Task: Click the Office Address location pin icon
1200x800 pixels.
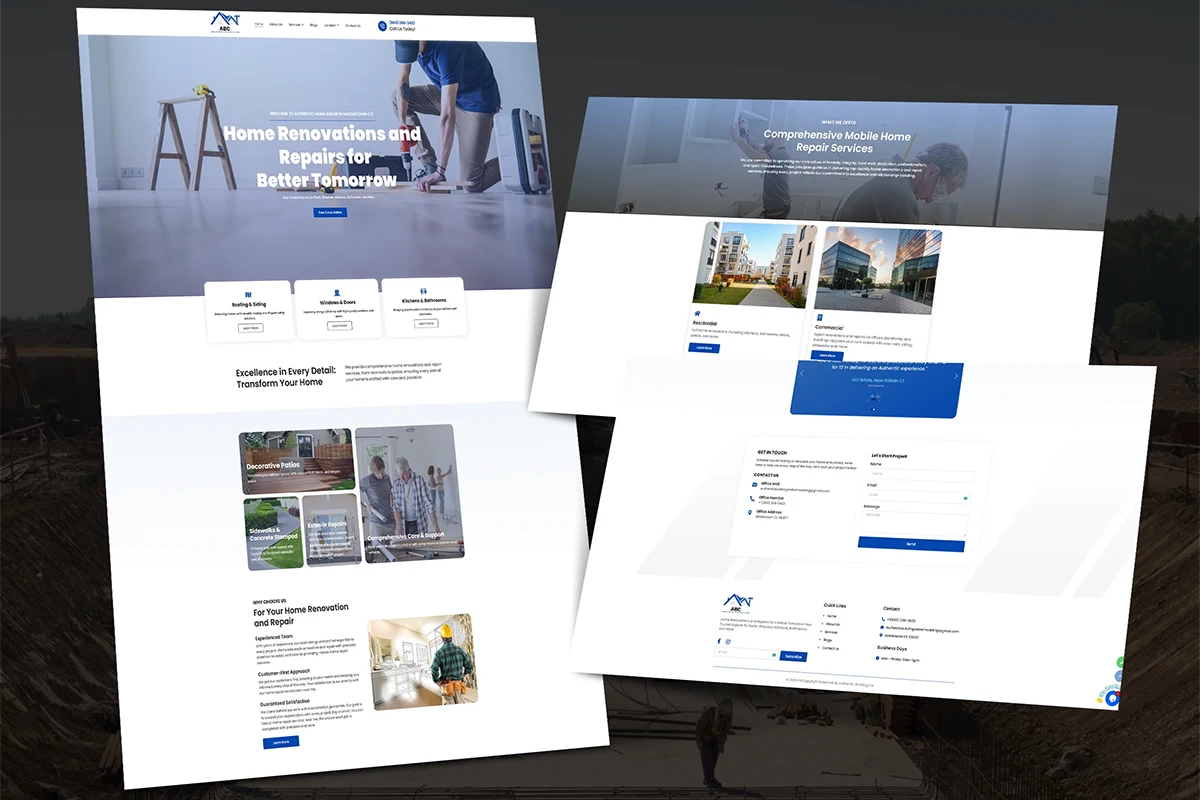Action: point(750,513)
